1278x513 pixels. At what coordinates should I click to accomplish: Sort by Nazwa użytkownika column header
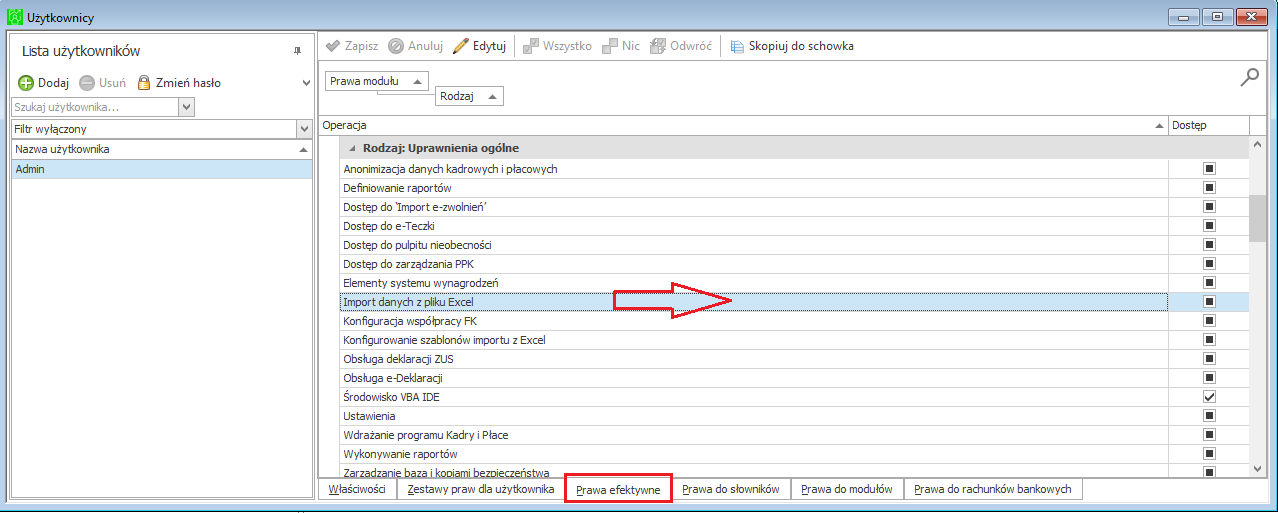click(x=161, y=149)
